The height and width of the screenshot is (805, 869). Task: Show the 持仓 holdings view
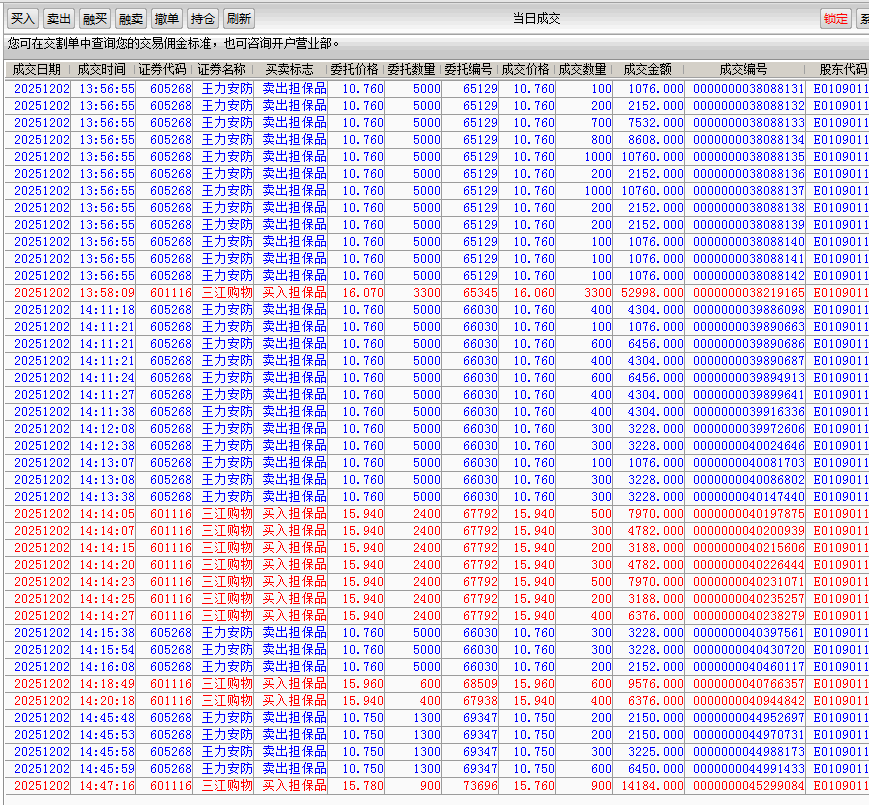click(203, 19)
